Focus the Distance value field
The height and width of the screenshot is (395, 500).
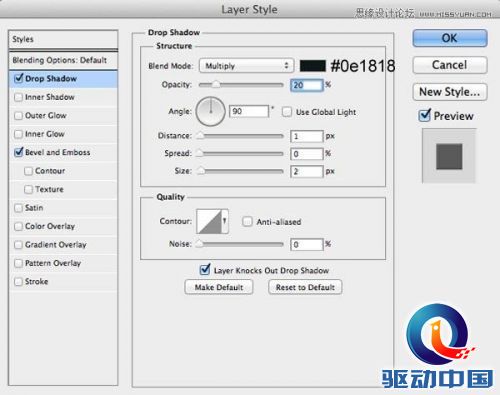[x=307, y=136]
